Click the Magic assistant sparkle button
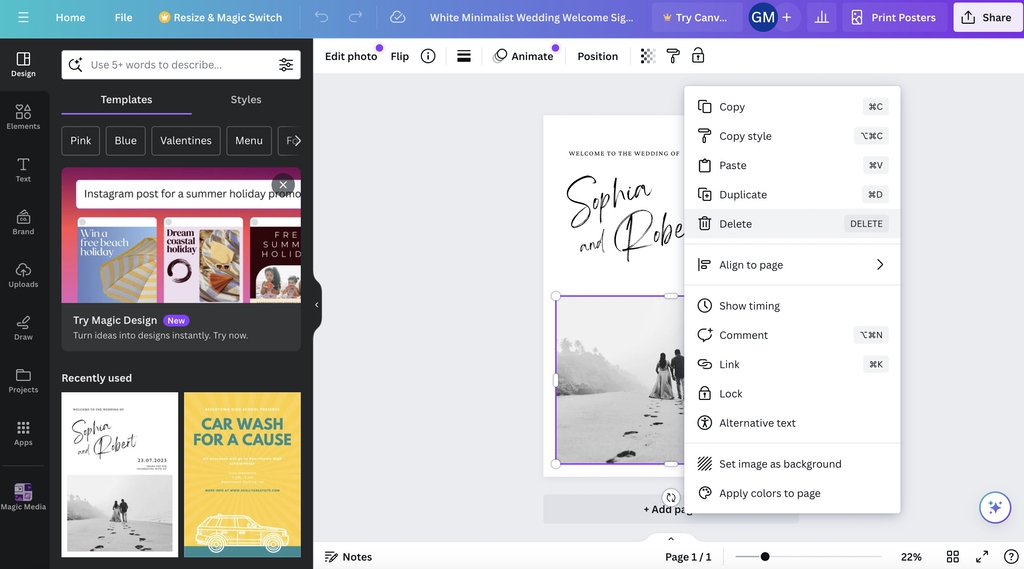Viewport: 1024px width, 569px height. click(x=995, y=508)
